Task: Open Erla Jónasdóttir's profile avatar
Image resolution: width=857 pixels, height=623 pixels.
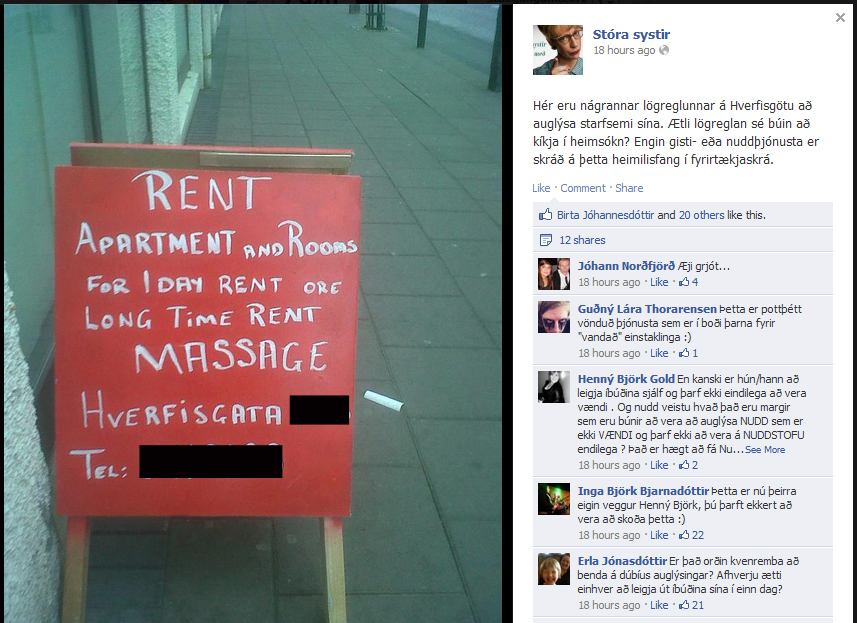Action: pos(554,569)
